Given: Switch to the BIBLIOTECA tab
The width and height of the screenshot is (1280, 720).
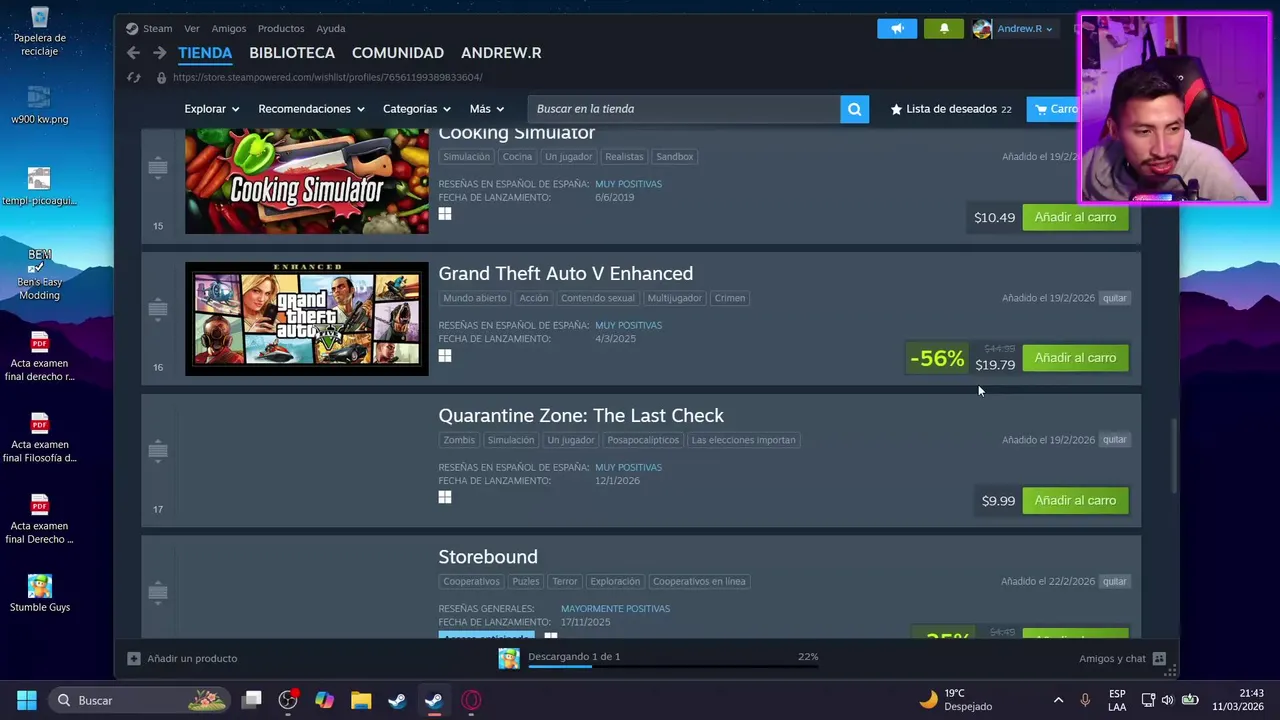Looking at the screenshot, I should 292,53.
